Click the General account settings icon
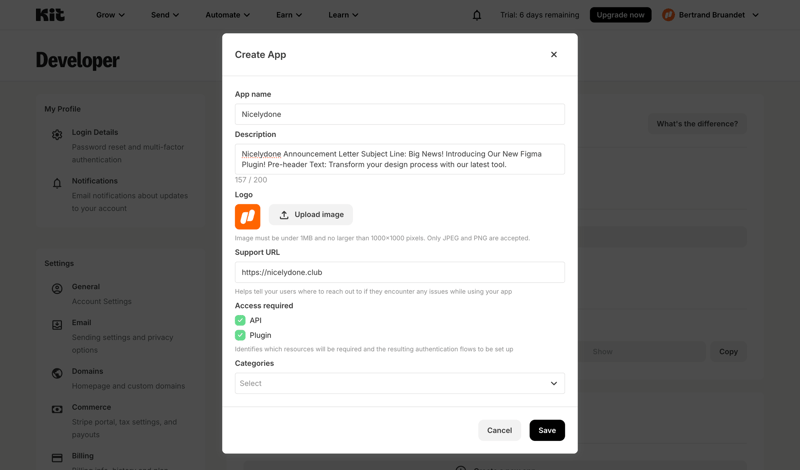This screenshot has height=470, width=800. [x=57, y=289]
